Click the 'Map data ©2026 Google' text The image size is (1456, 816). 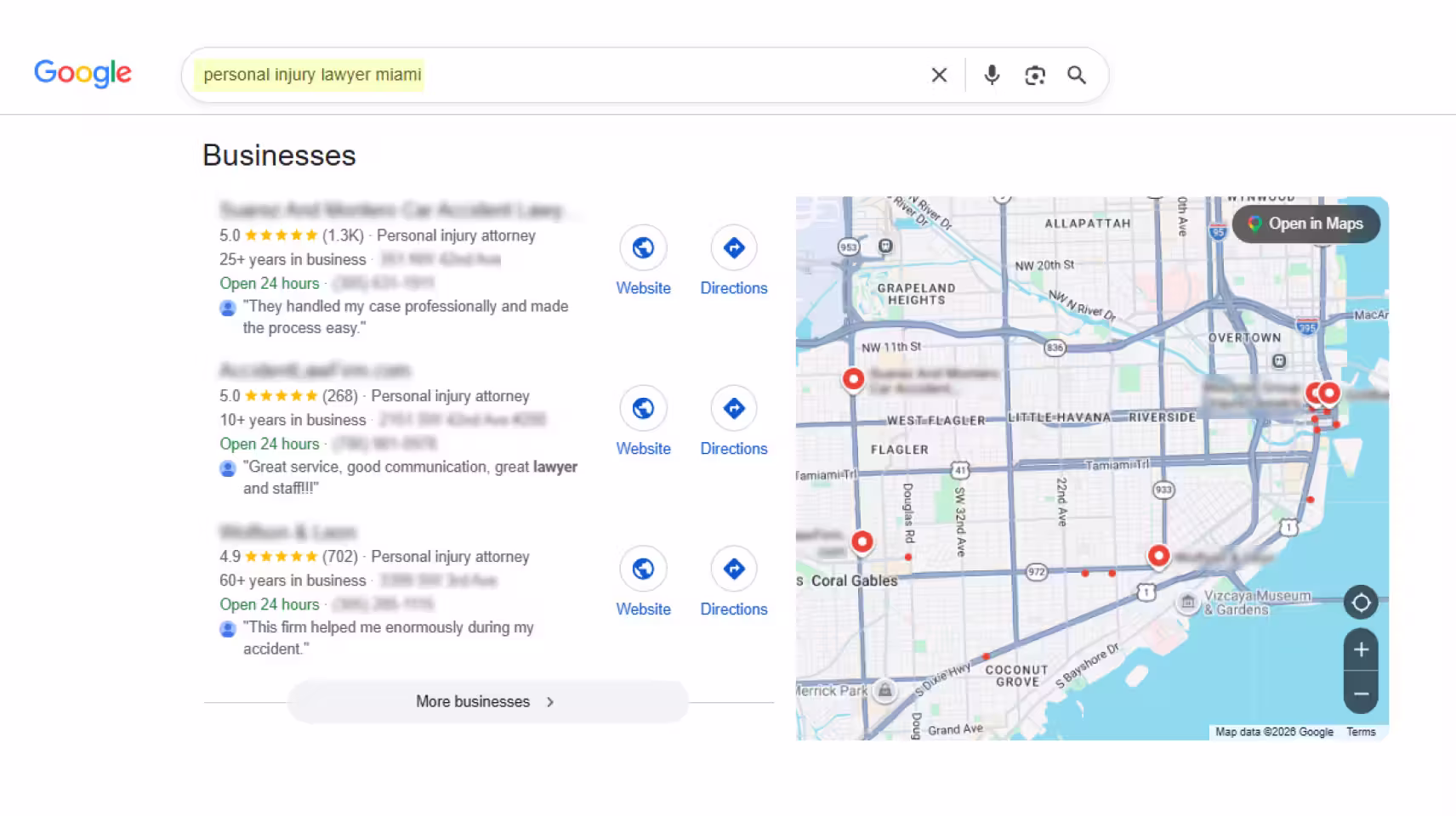[x=1274, y=732]
